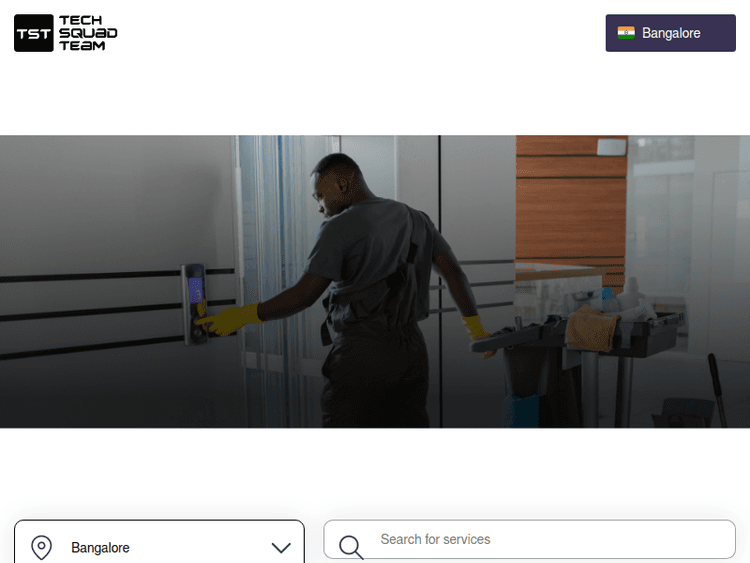Click the India flag icon
This screenshot has height=563, width=750.
pos(626,33)
